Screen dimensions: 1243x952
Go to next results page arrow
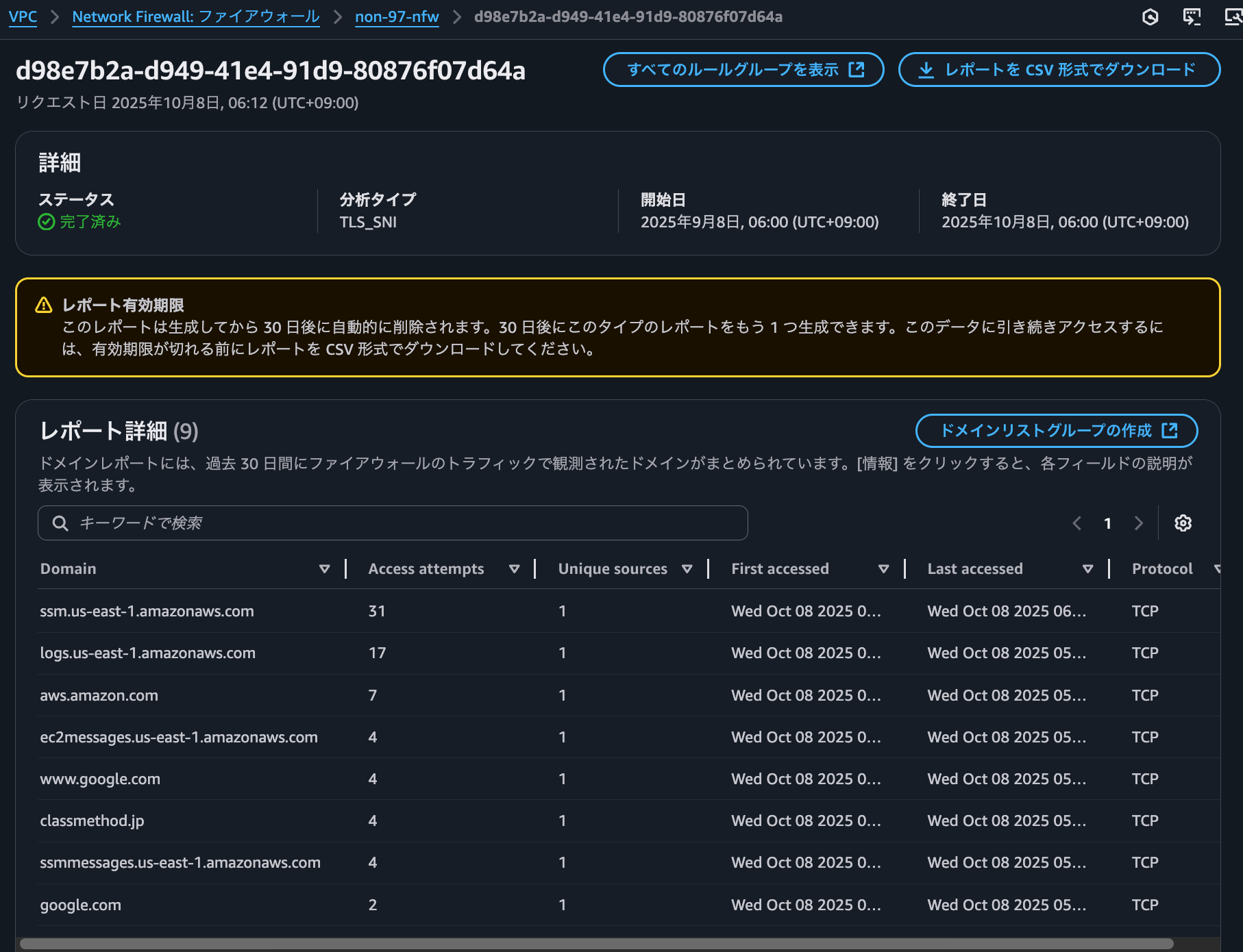click(1138, 523)
